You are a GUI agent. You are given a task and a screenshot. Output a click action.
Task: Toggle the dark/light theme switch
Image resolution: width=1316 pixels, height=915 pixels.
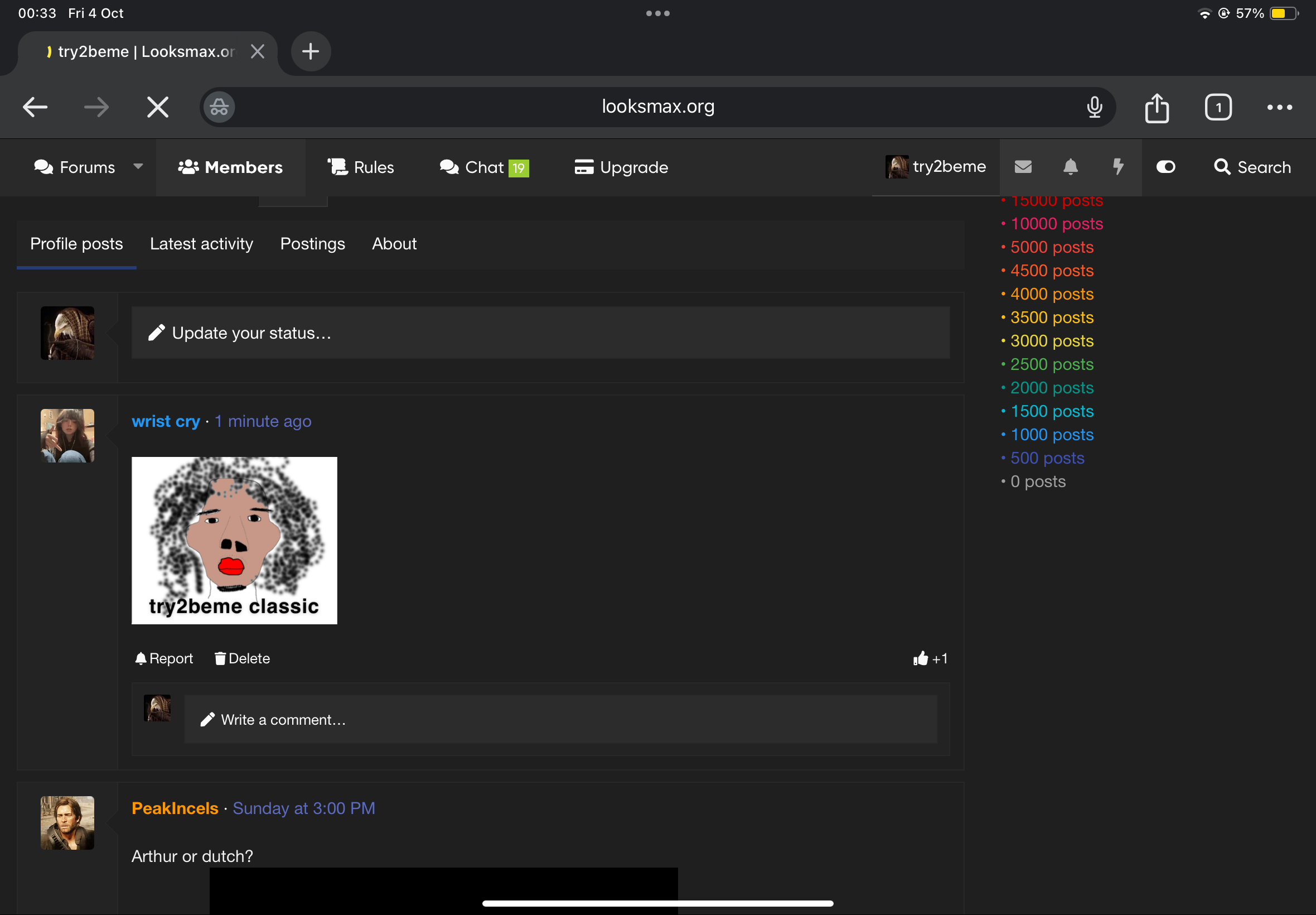(1165, 167)
